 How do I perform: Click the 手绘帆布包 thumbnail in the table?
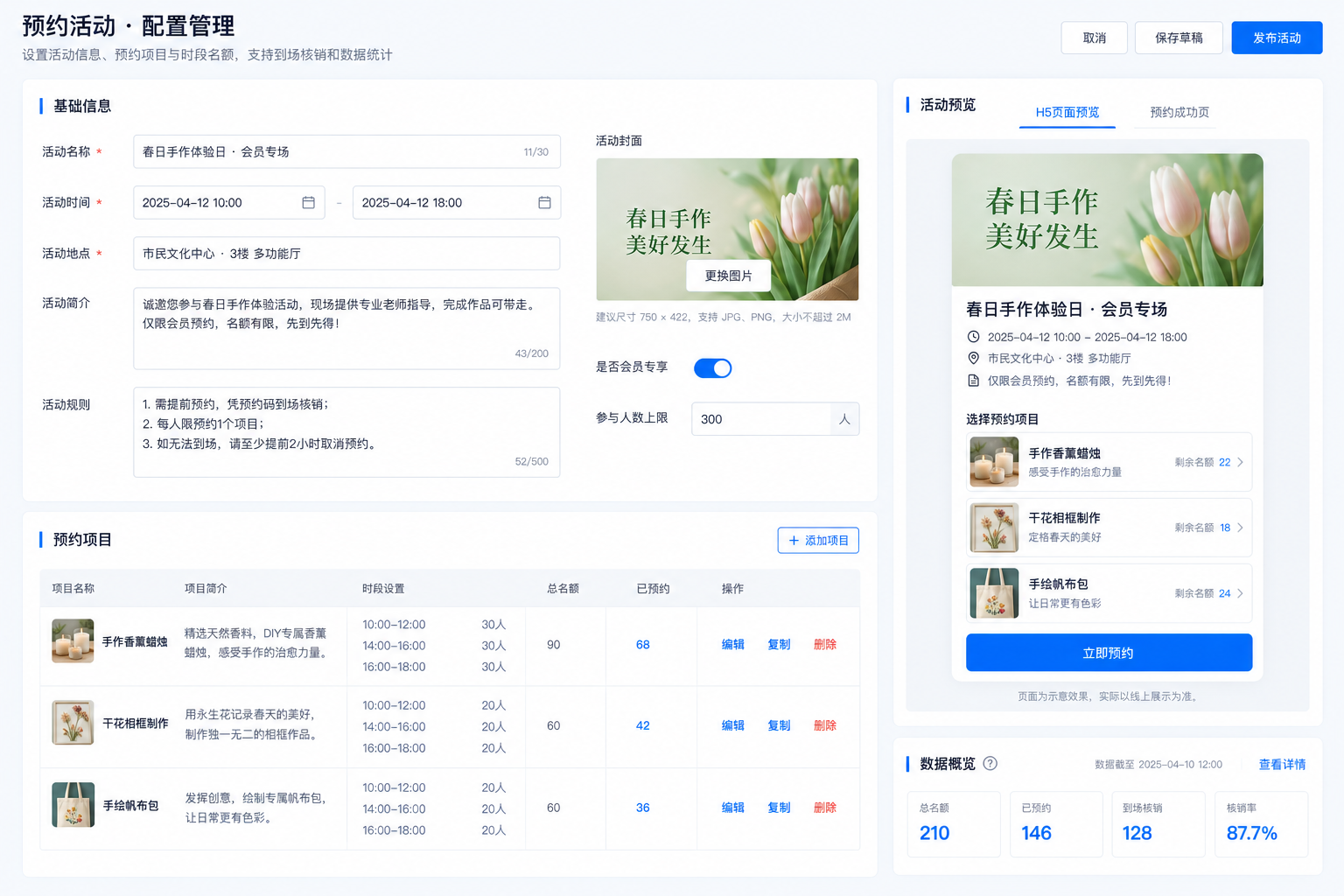[73, 805]
